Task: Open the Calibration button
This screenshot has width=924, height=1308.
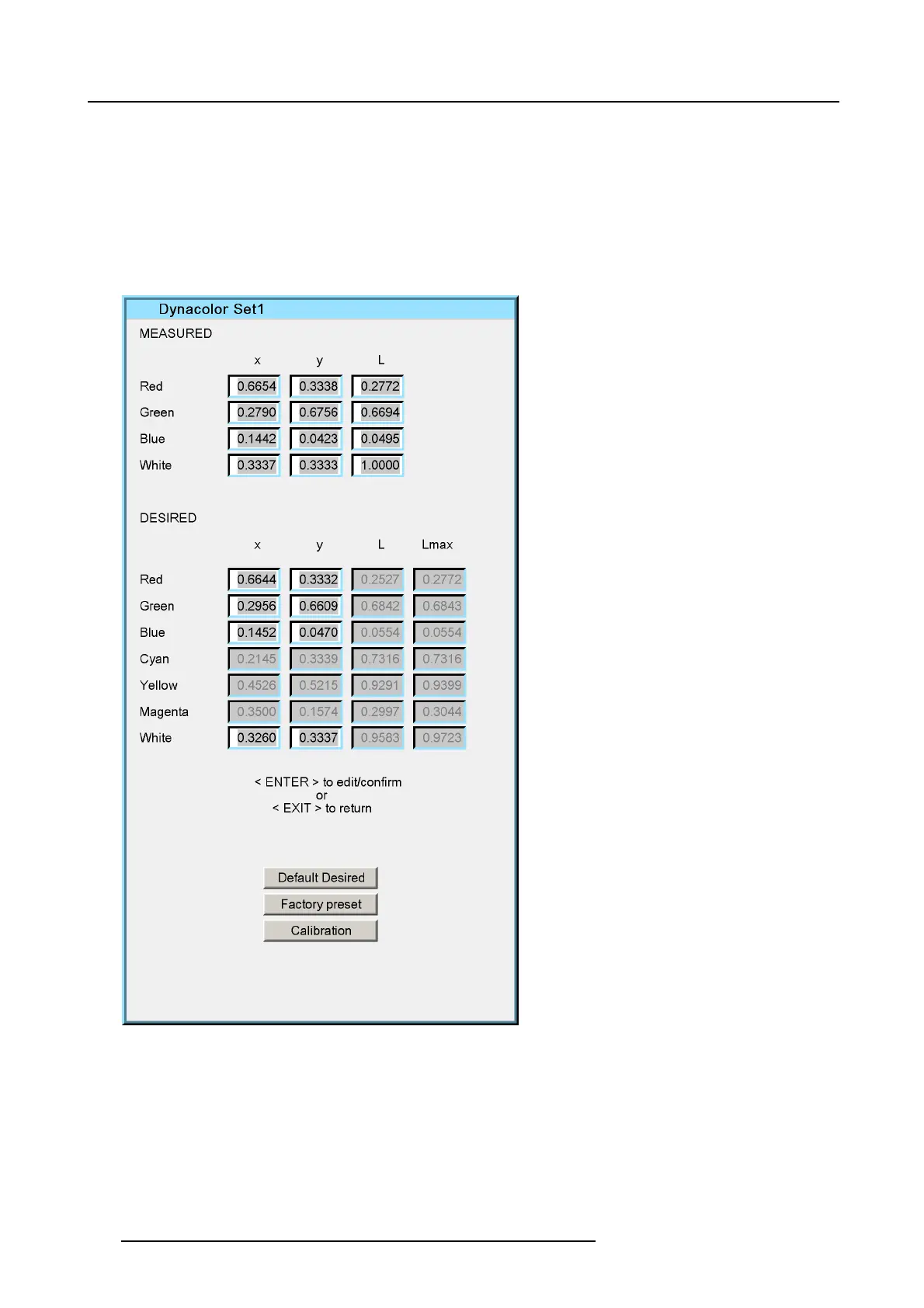Action: [x=321, y=931]
